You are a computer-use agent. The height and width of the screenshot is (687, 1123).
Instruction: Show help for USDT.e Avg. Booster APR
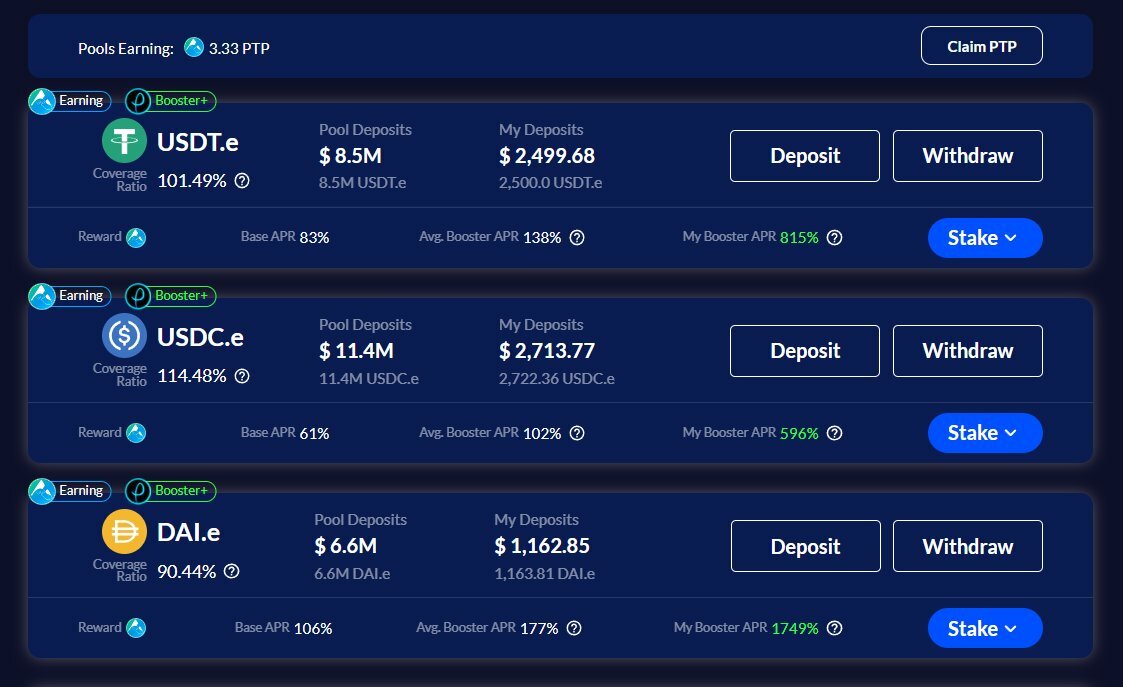click(x=577, y=238)
